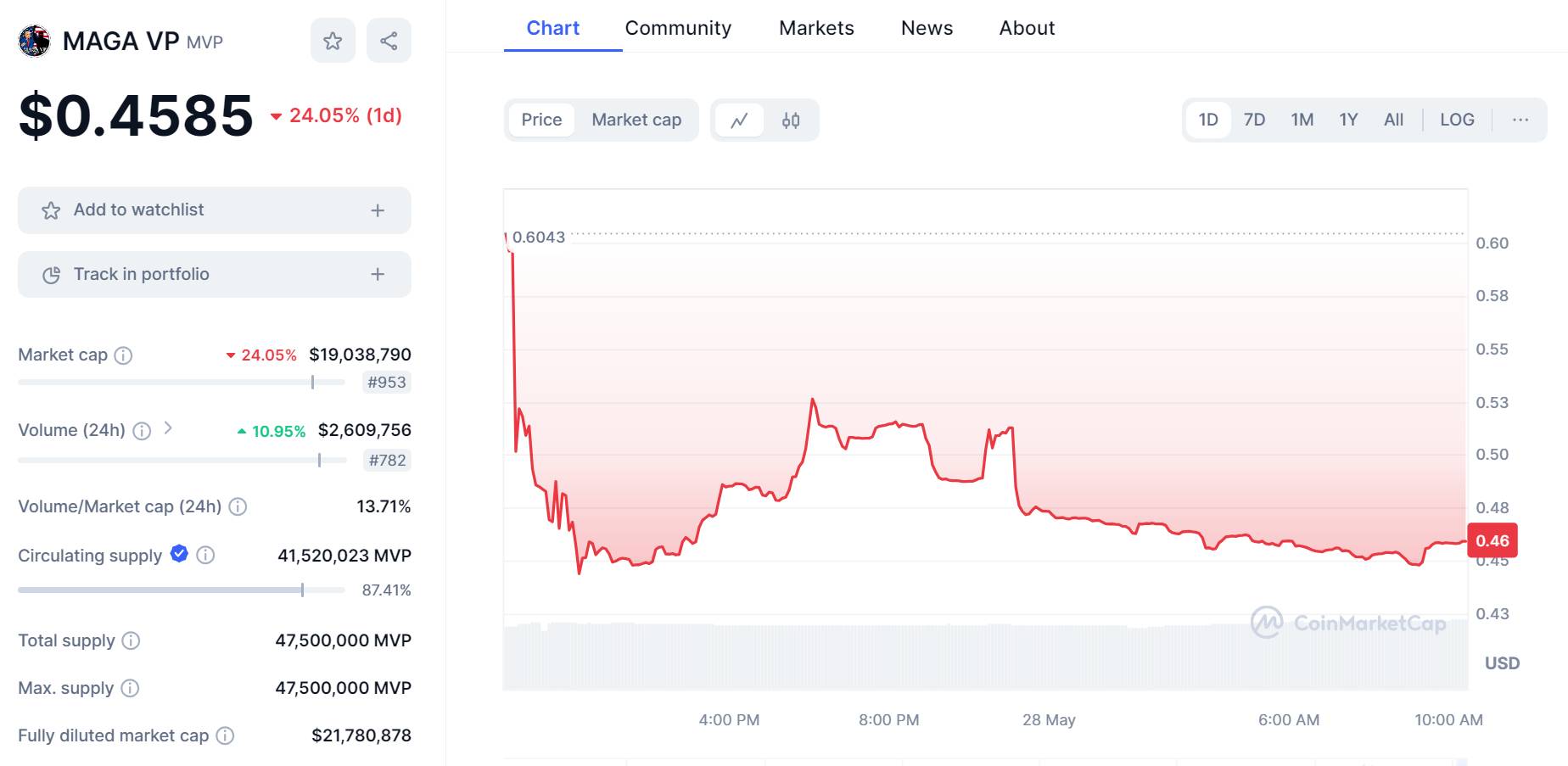The image size is (1568, 766).
Task: Click the 4:00 PM time axis label
Action: pyautogui.click(x=729, y=720)
